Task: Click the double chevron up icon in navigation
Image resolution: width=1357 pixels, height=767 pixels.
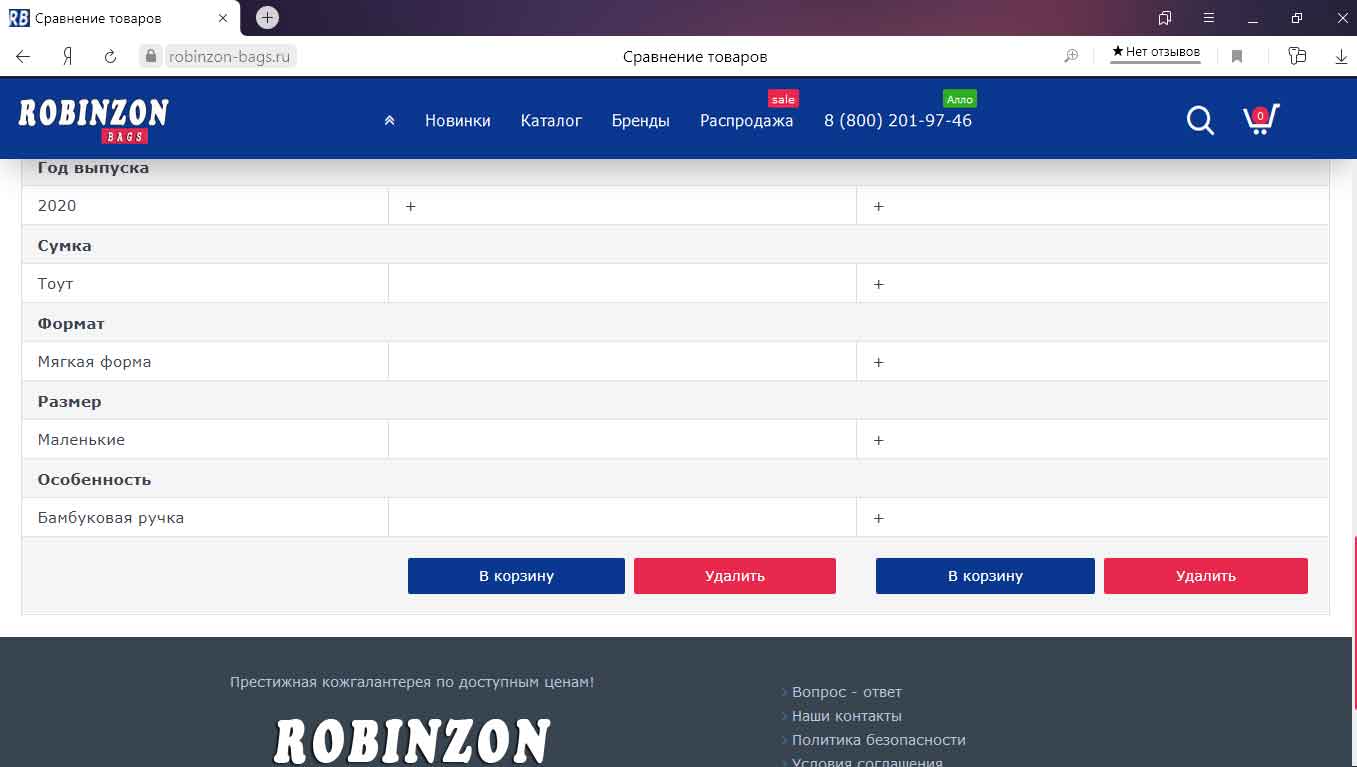Action: tap(389, 120)
